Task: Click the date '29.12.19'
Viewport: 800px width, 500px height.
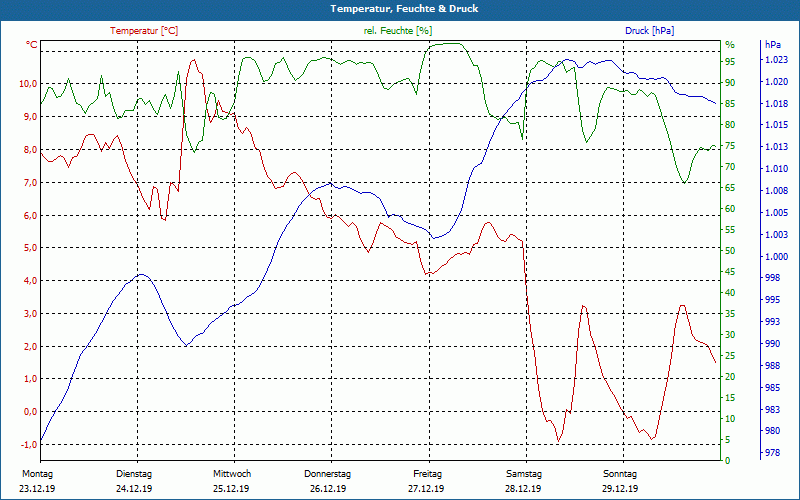Action: click(x=620, y=489)
